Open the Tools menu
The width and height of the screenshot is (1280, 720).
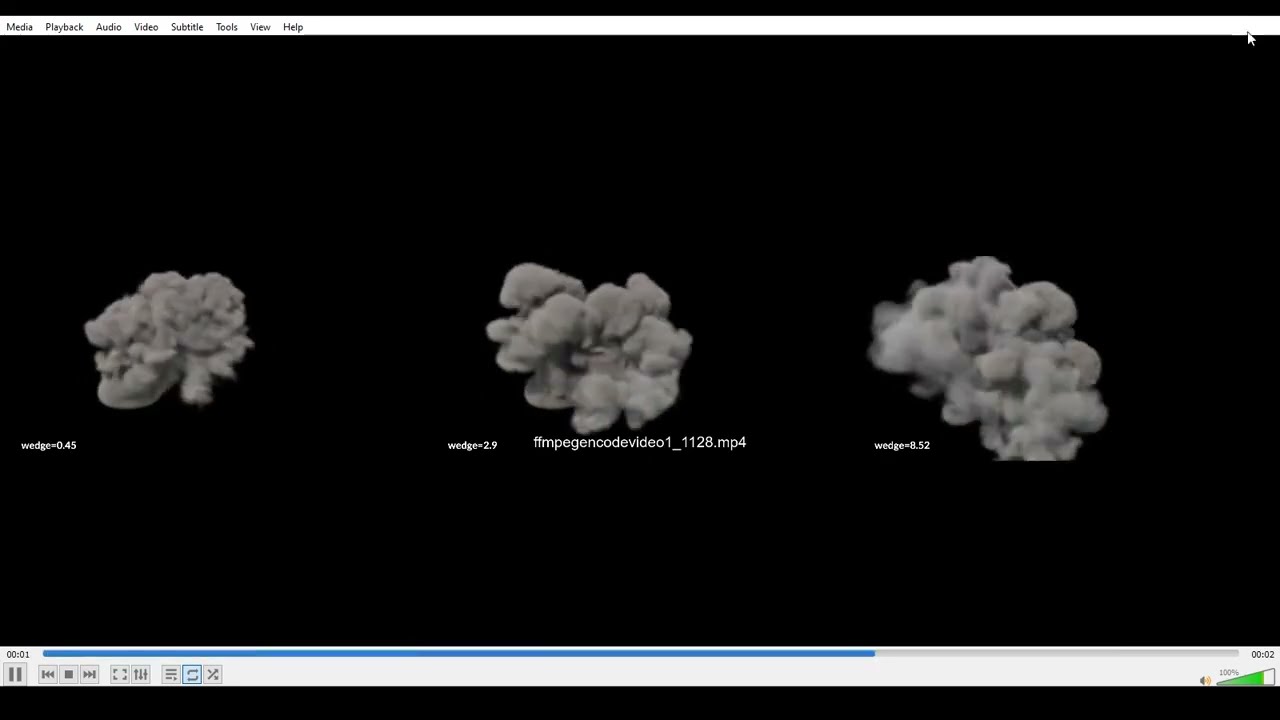click(x=227, y=27)
